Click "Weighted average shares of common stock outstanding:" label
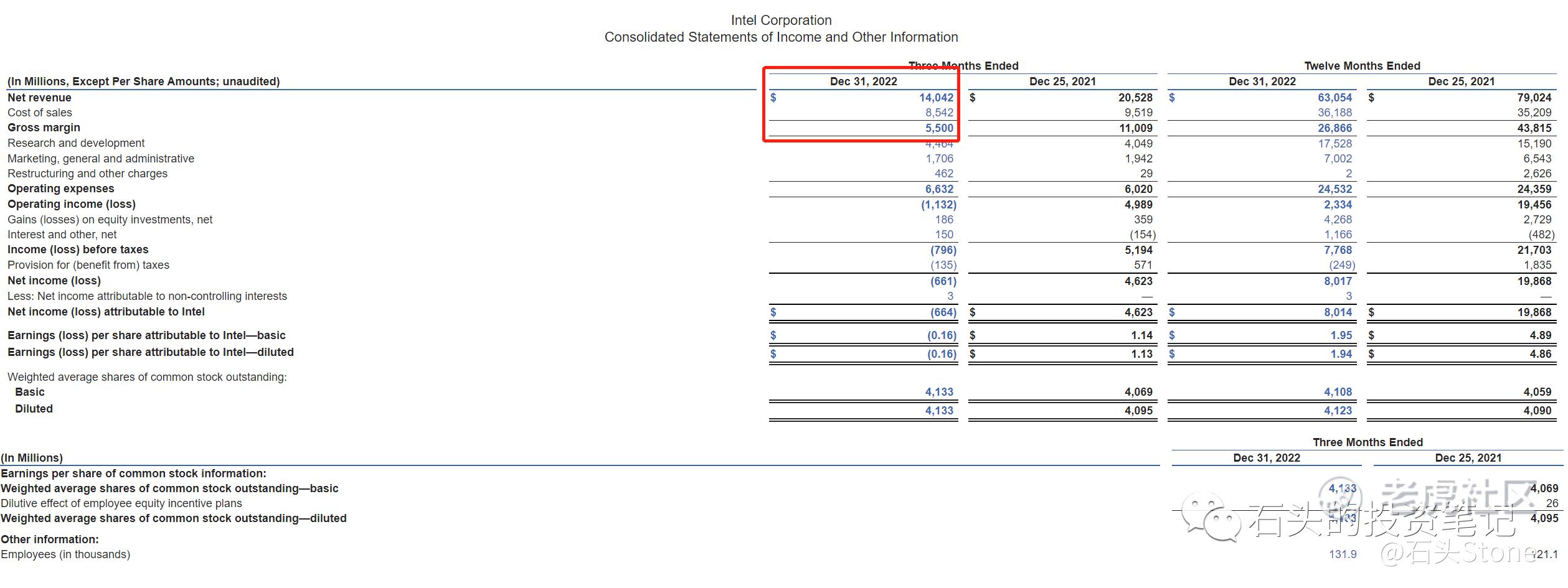Viewport: 1568px width, 588px height. pos(147,377)
